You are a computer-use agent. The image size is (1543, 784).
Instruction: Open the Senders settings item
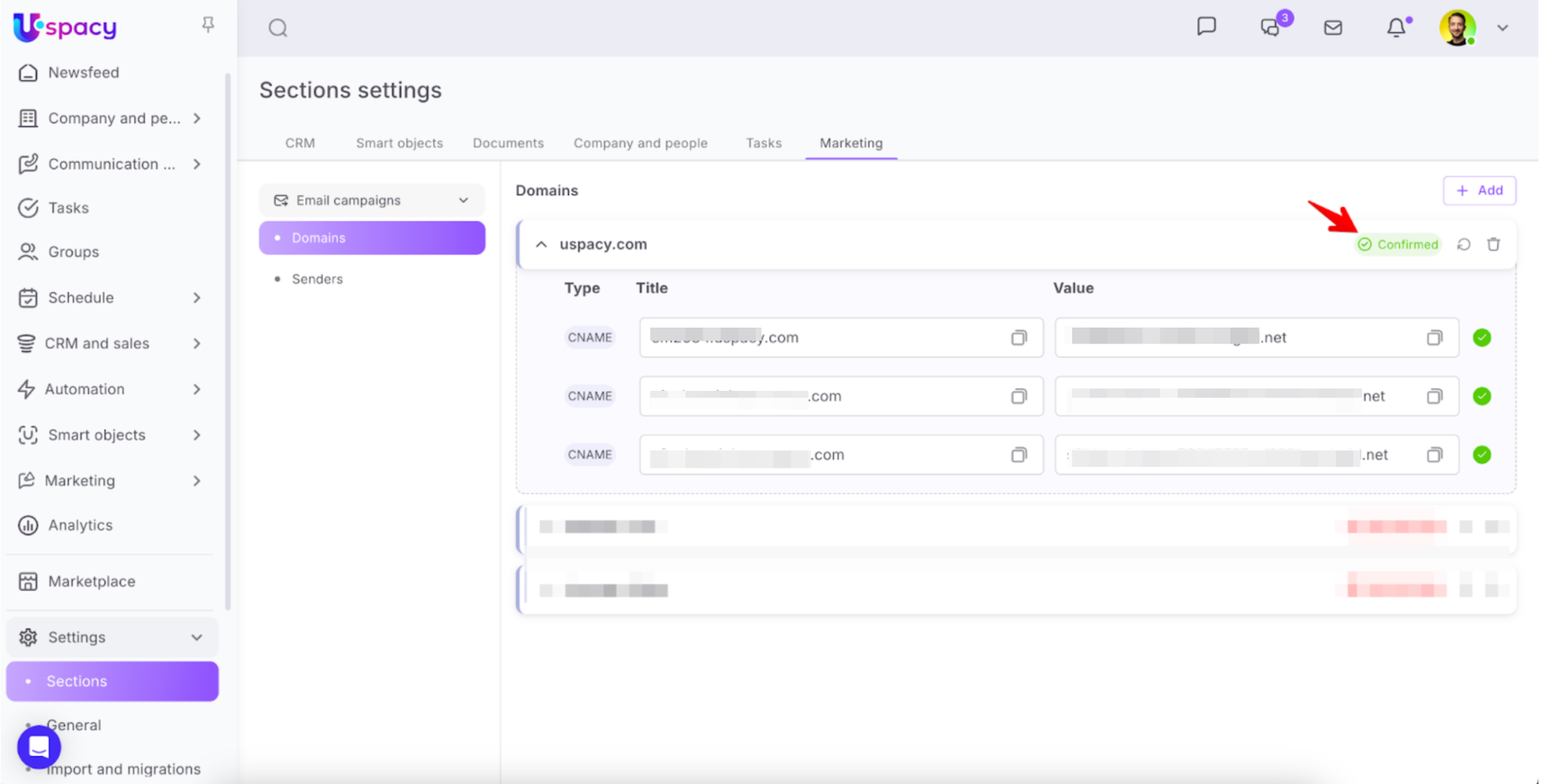pos(317,279)
